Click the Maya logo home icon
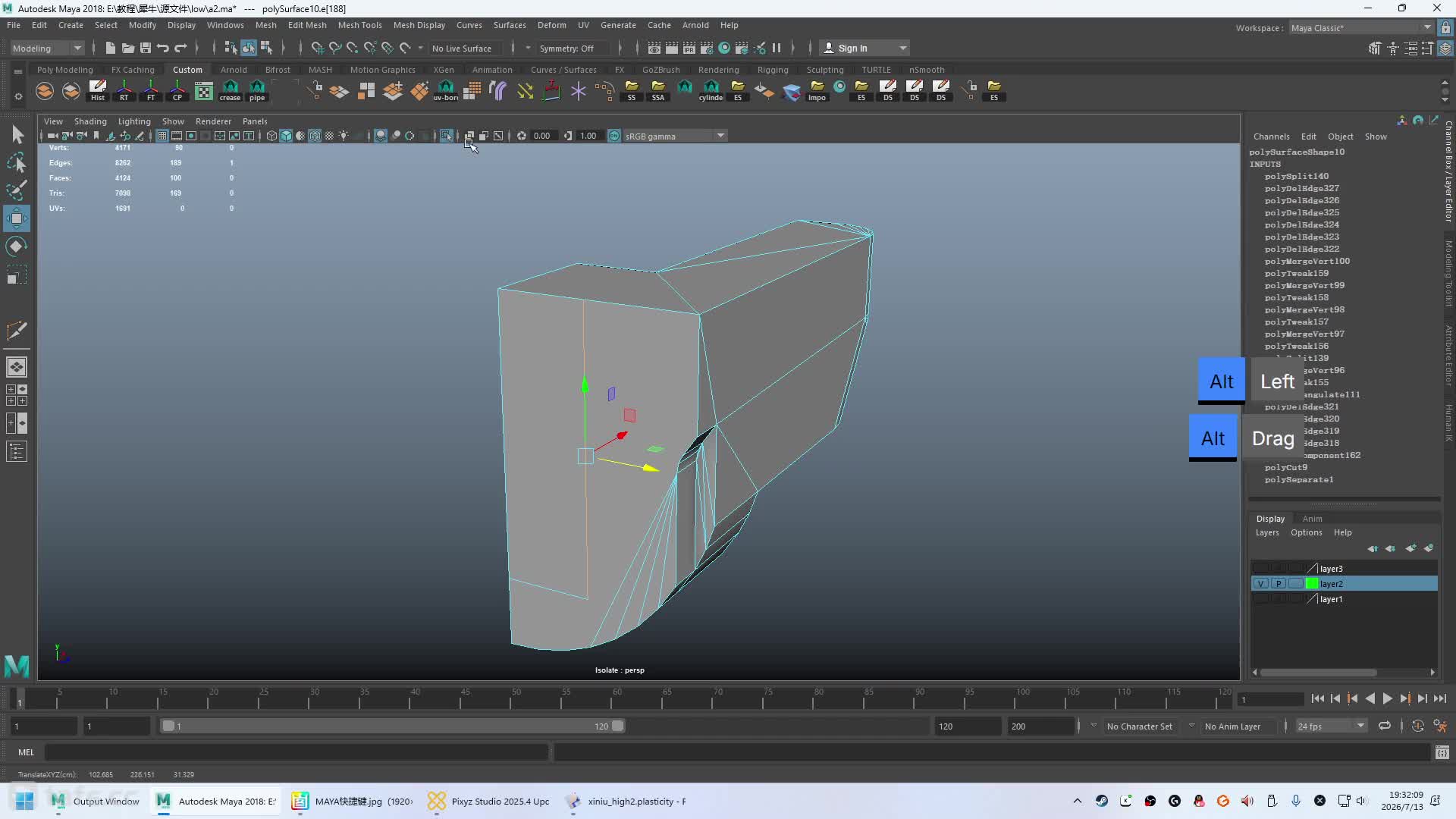 pos(17,666)
